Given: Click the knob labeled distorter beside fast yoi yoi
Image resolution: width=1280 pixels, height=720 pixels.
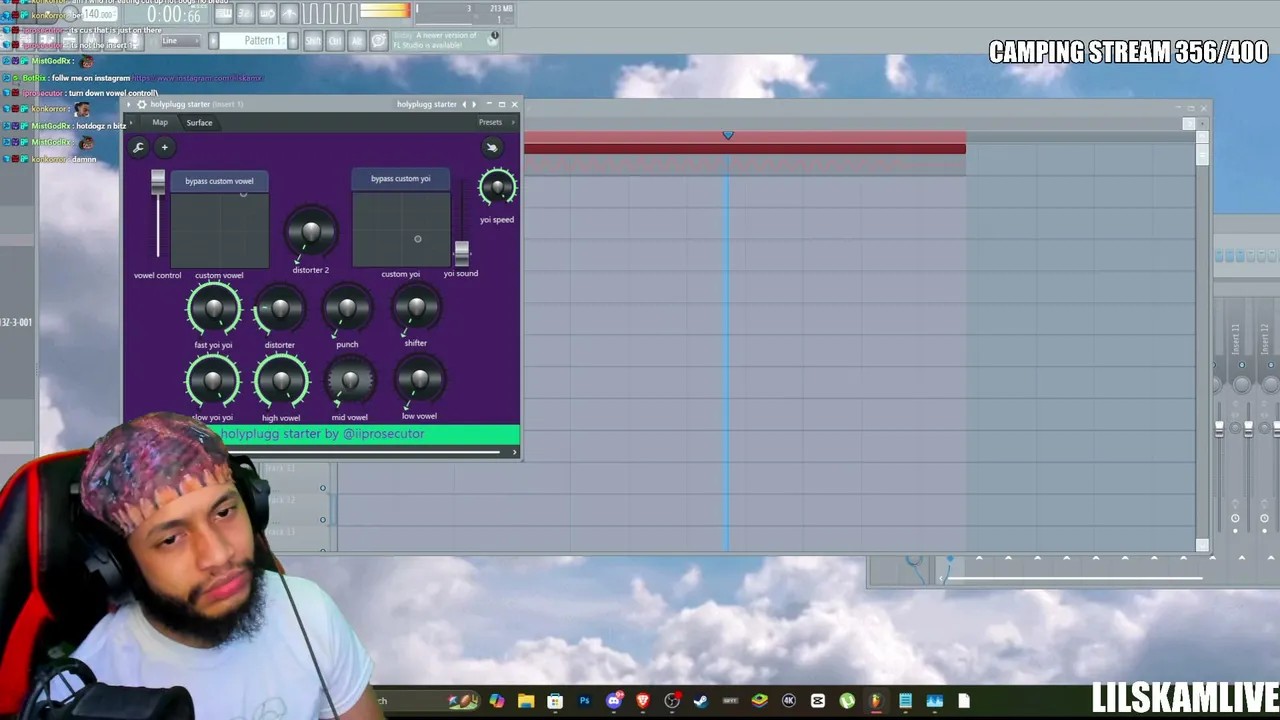Looking at the screenshot, I should click(x=280, y=310).
